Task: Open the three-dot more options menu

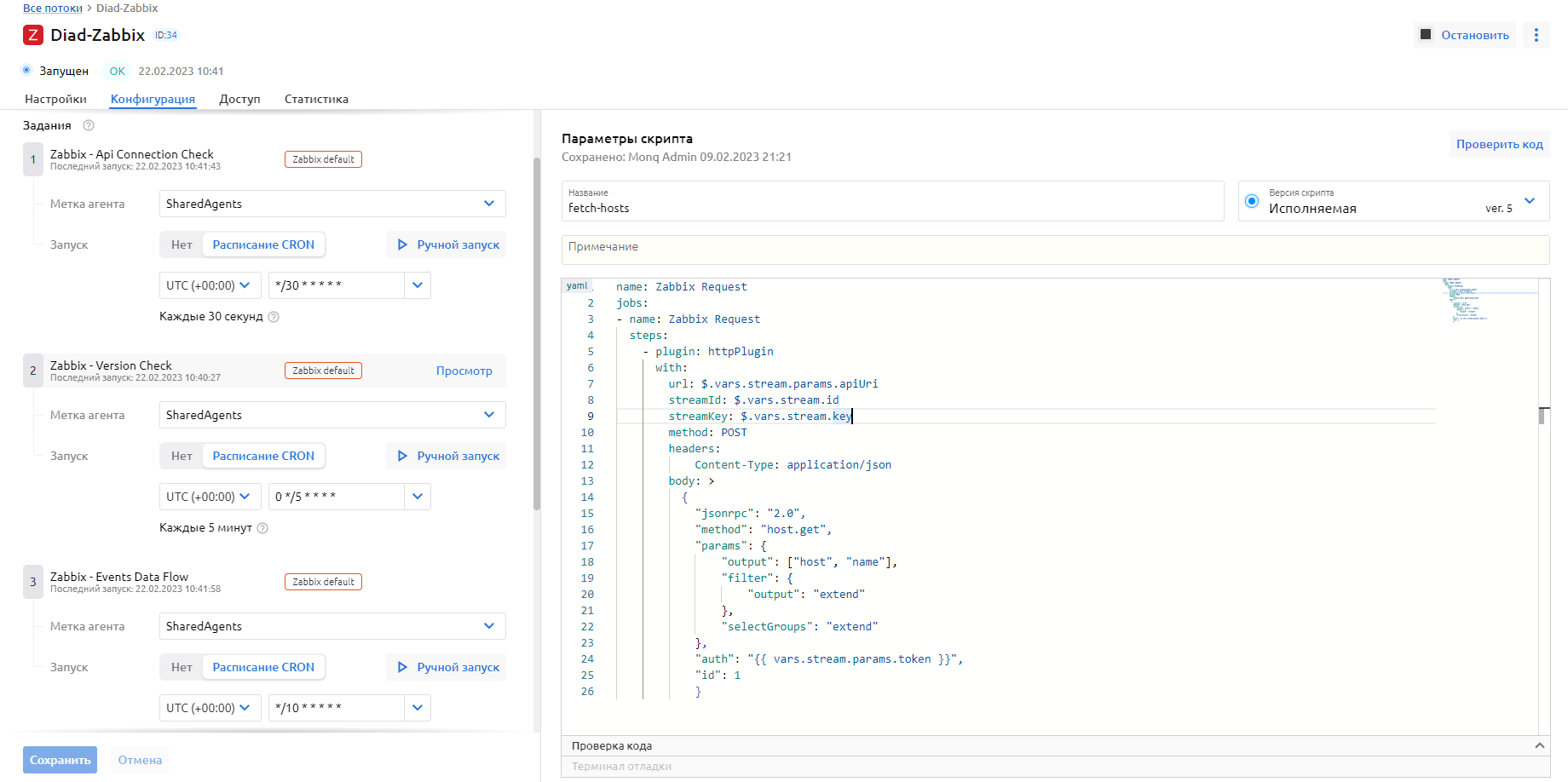Action: (1536, 35)
